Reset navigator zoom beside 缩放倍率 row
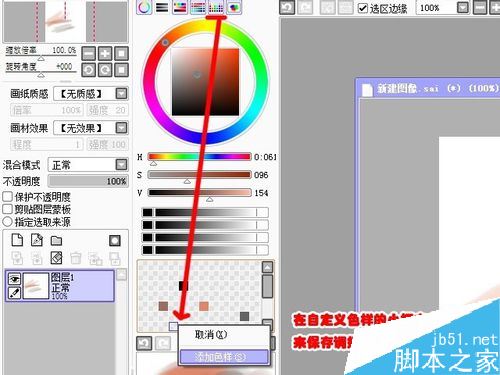 [x=121, y=53]
